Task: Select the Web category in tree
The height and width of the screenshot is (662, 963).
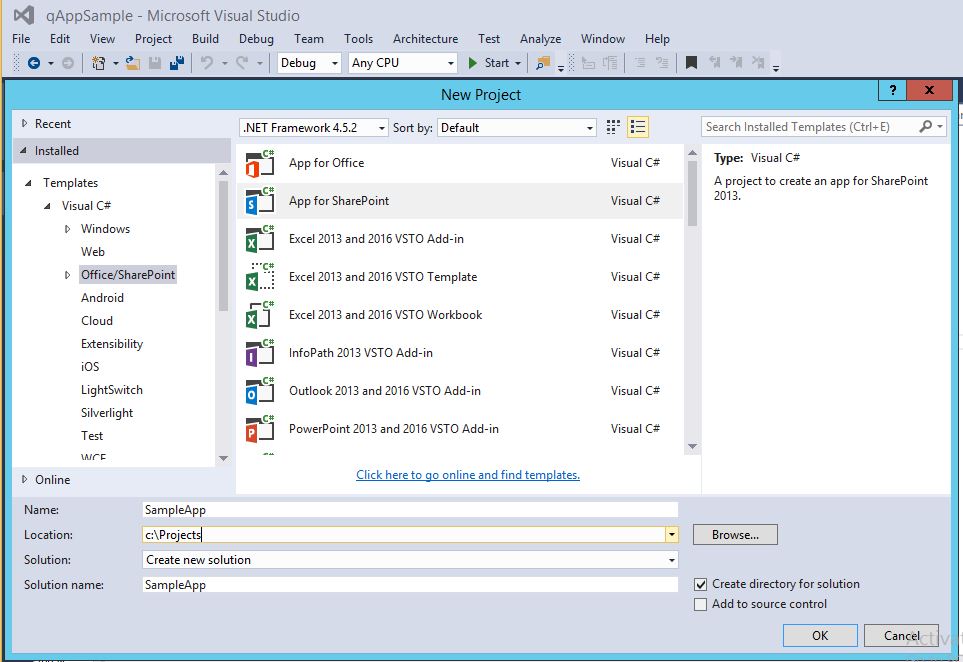Action: point(93,252)
